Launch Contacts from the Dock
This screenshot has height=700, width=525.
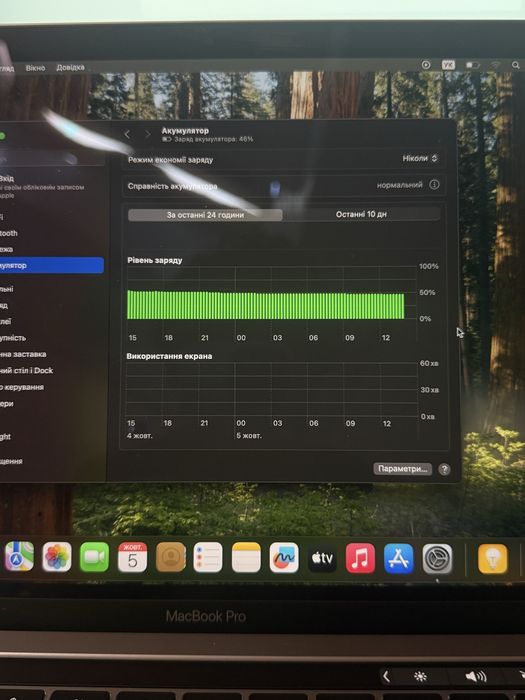click(x=171, y=557)
